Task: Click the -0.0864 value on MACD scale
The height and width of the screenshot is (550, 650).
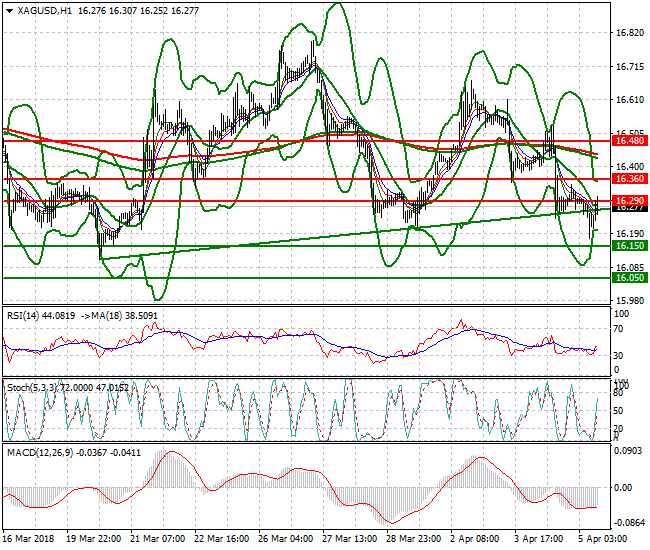Action: 628,523
